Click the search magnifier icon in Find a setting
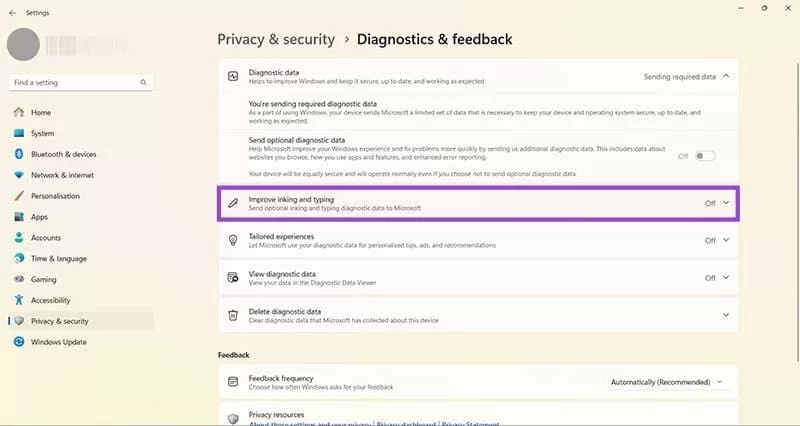800x426 pixels. tap(144, 82)
